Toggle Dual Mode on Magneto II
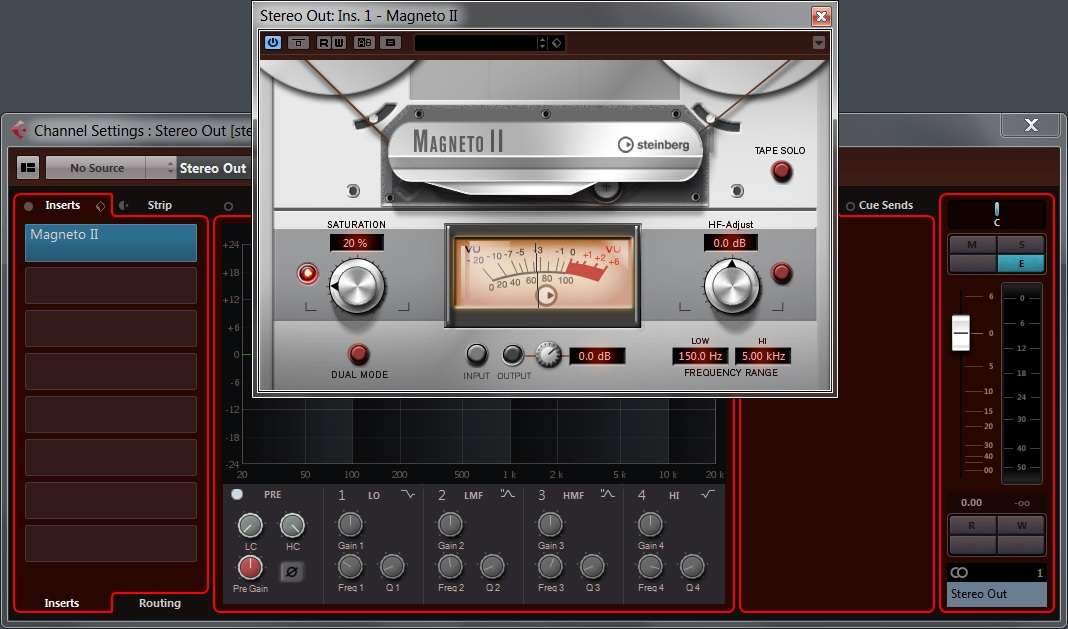 [358, 354]
